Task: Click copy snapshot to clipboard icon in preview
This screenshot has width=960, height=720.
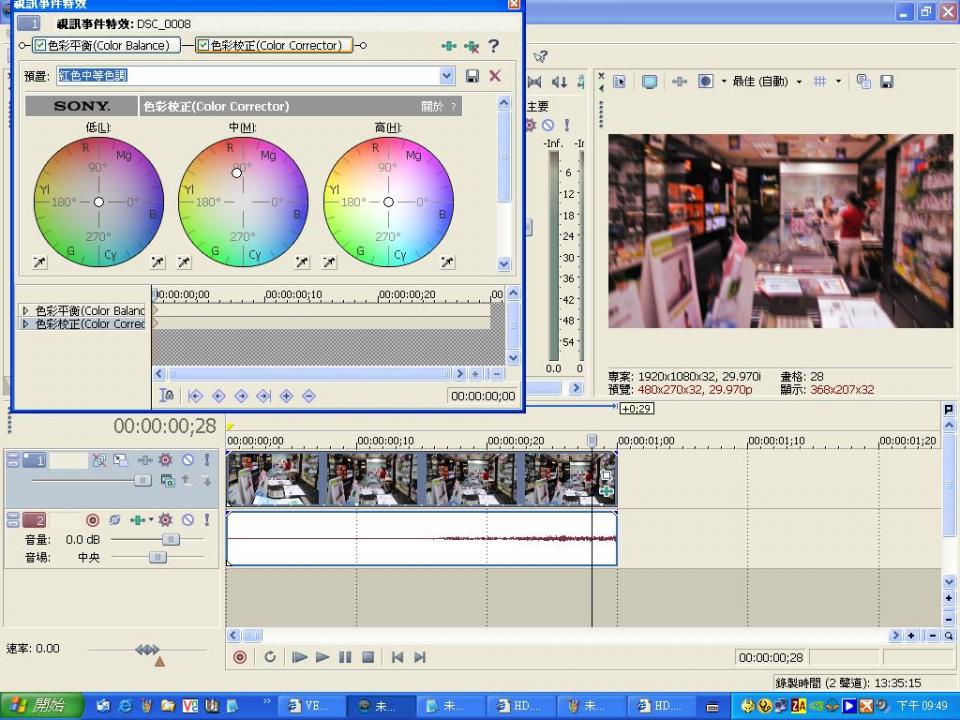Action: (864, 82)
